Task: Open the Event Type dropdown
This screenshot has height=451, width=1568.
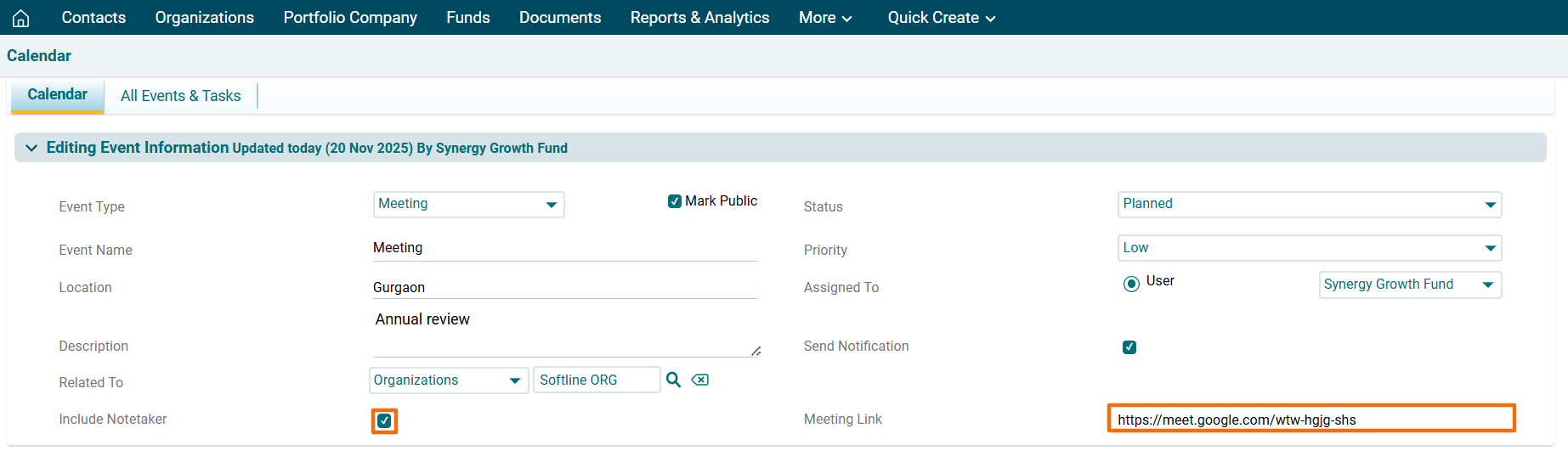Action: (468, 205)
